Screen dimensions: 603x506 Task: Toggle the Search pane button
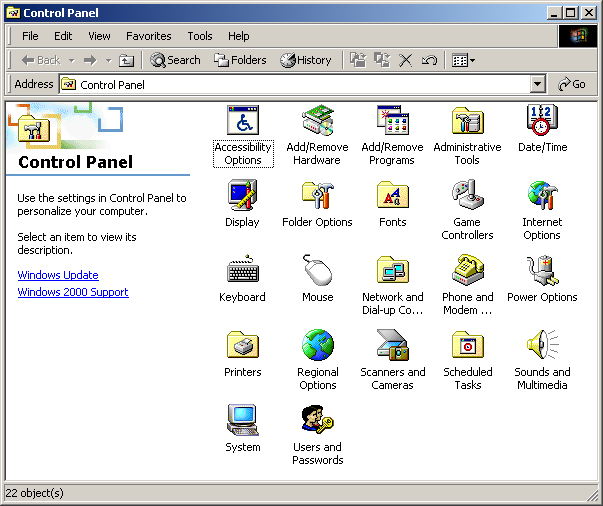pos(175,60)
